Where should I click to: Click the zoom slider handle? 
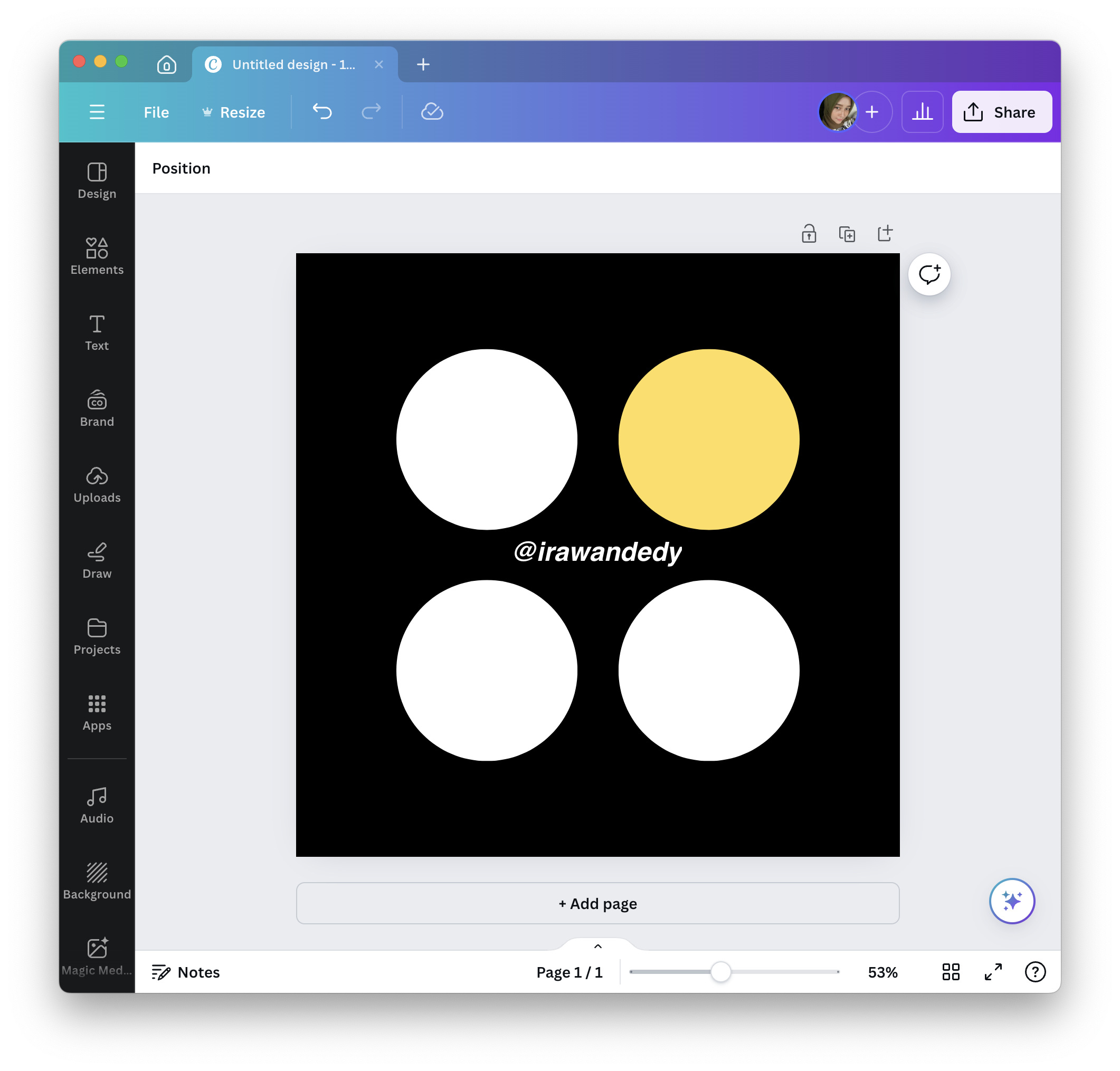coord(720,972)
